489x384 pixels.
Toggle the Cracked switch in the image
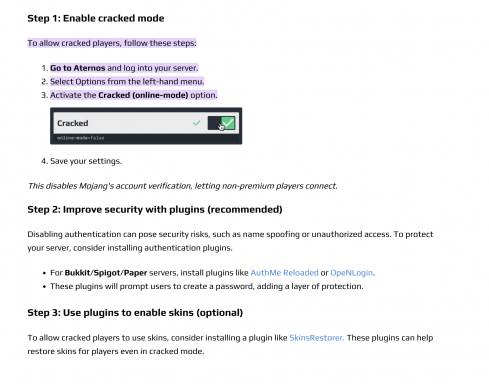[221, 123]
